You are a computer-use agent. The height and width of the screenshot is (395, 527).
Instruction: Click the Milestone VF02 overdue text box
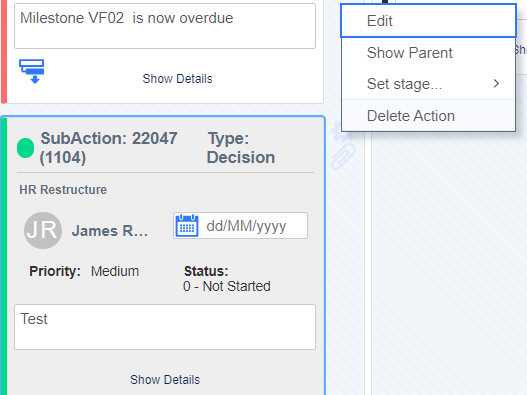[x=165, y=26]
